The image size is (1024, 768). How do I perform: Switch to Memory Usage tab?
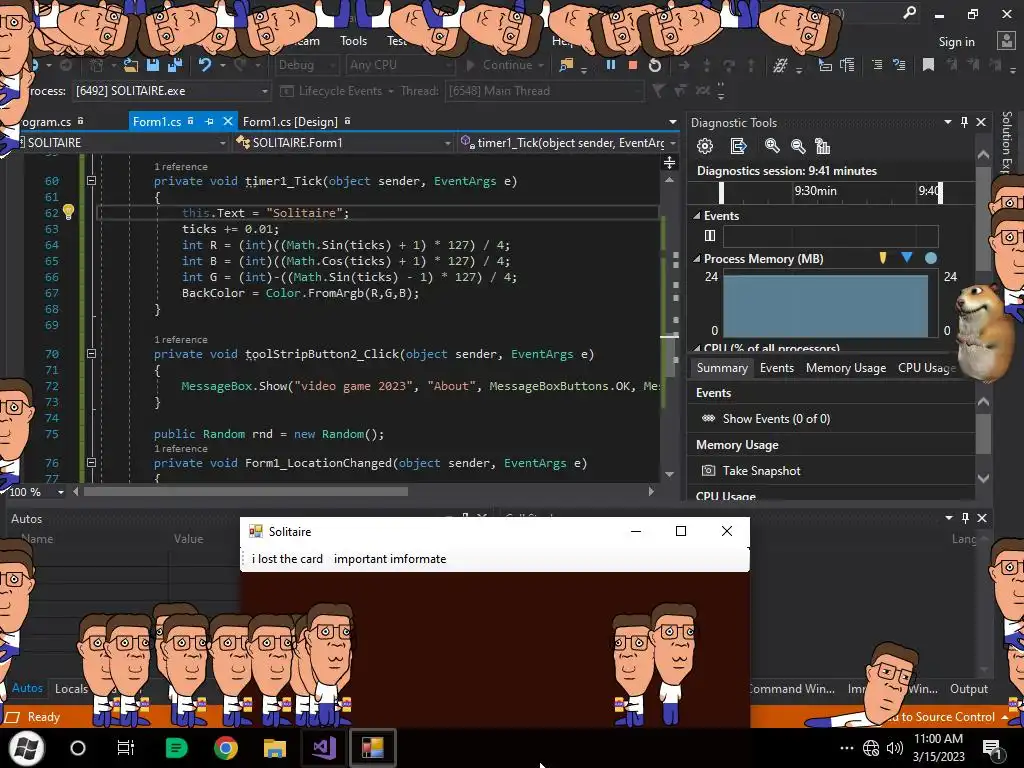[x=846, y=368]
